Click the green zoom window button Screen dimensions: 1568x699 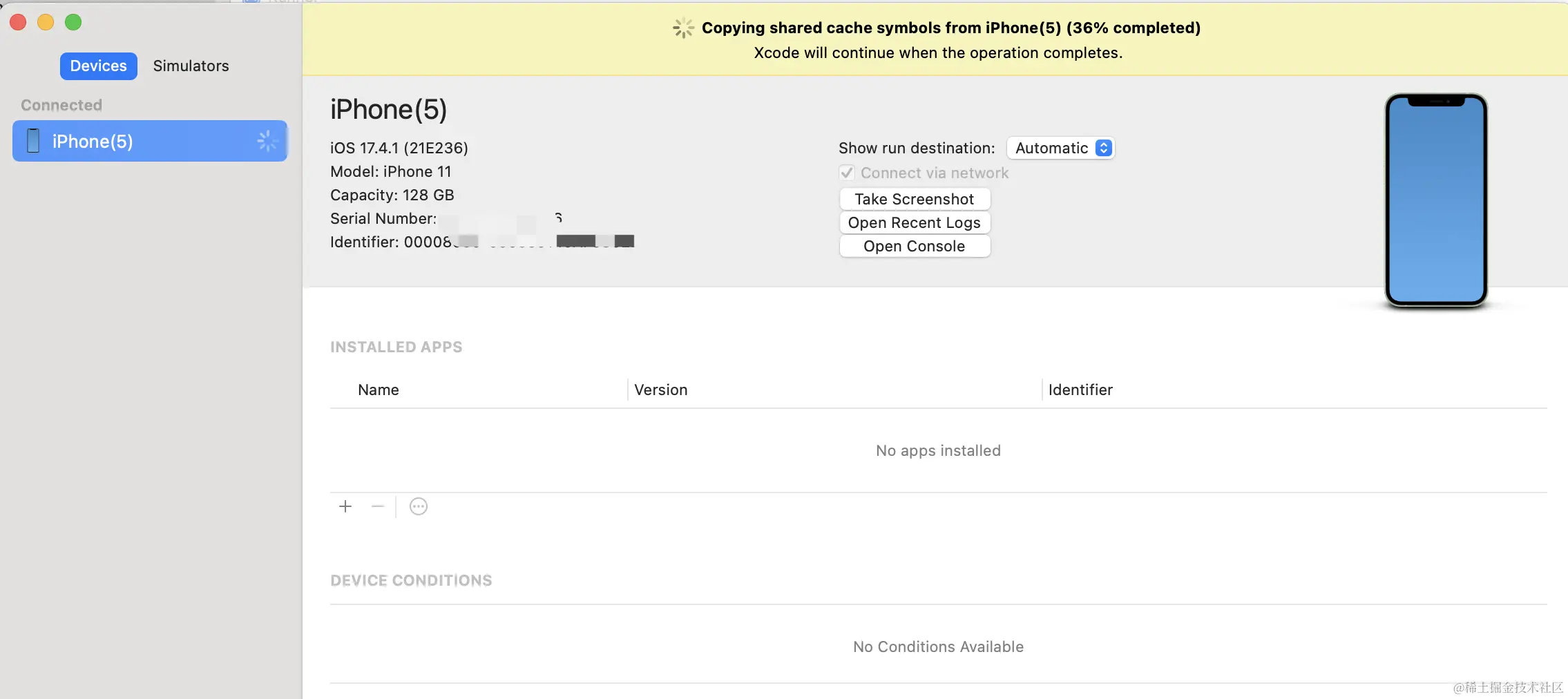click(x=73, y=22)
